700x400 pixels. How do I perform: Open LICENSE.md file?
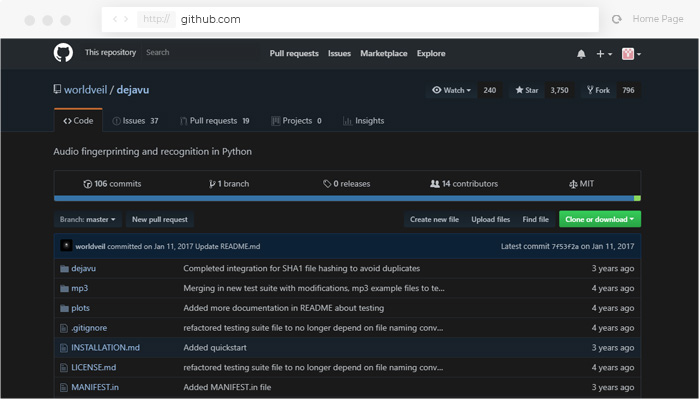(x=94, y=368)
